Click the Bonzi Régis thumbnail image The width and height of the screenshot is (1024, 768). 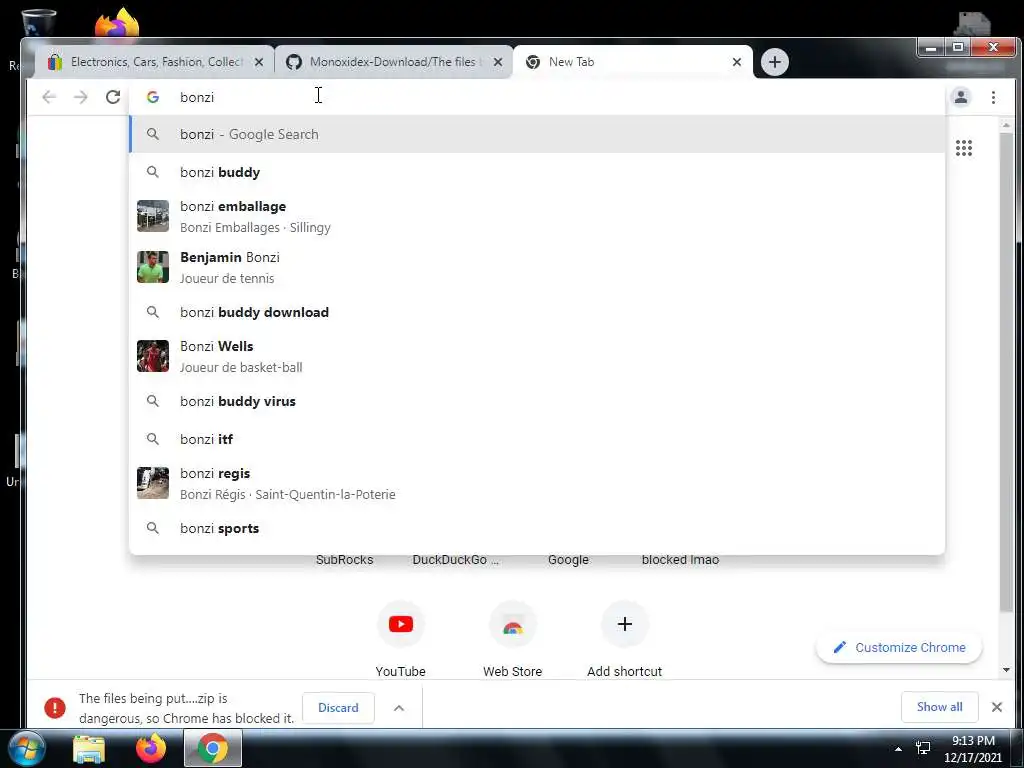153,483
